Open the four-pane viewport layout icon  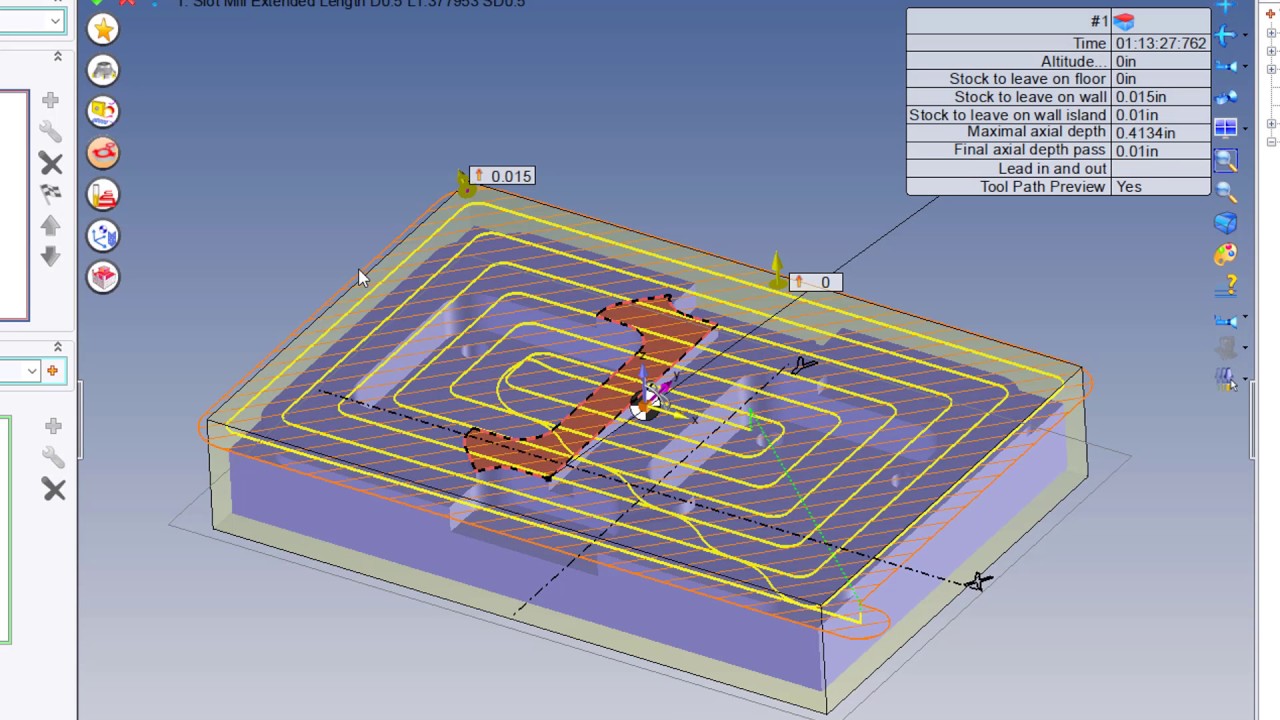pos(1225,128)
